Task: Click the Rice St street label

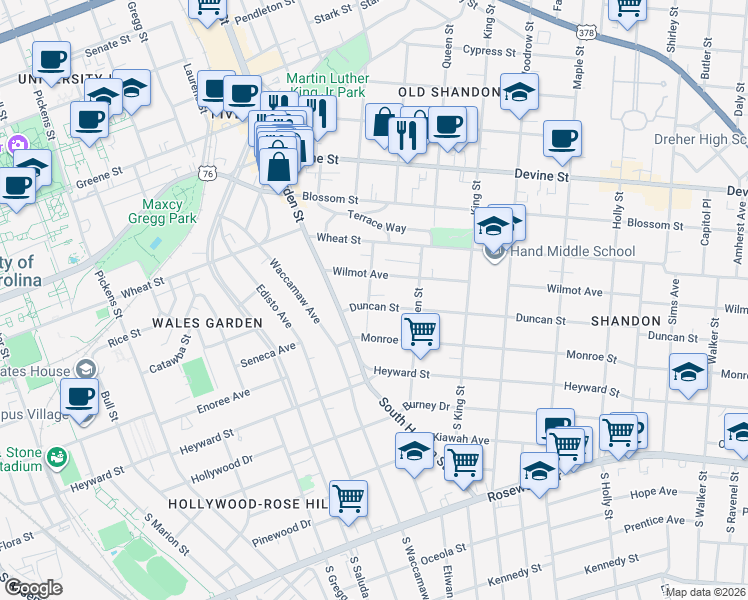Action: [124, 338]
